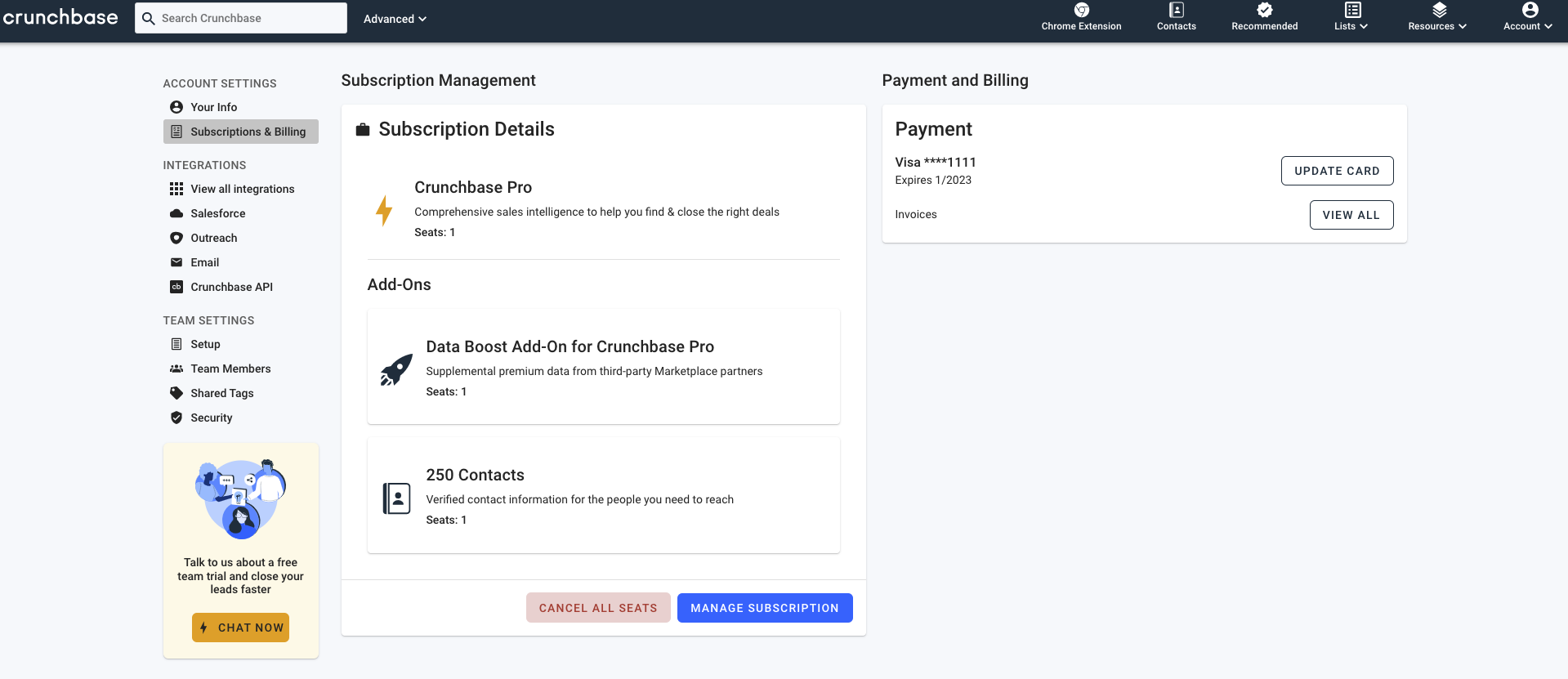
Task: Click the Manage Subscription button
Action: [x=765, y=608]
